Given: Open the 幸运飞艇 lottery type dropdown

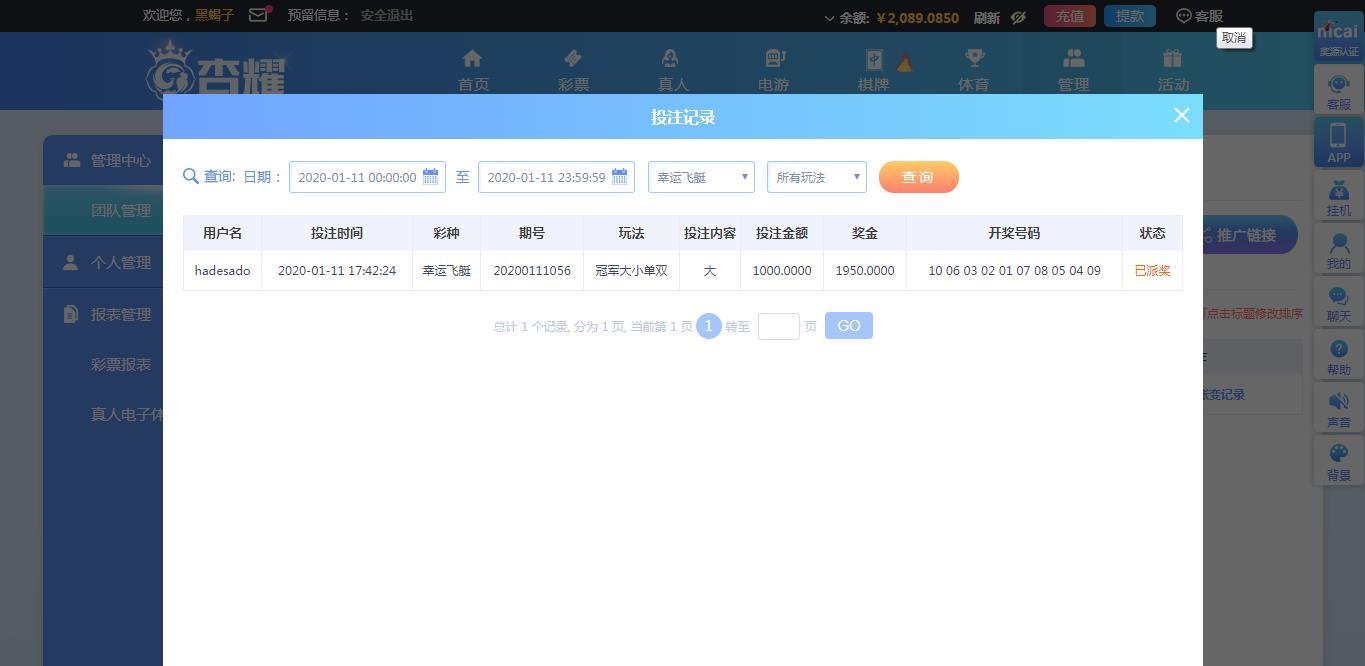Looking at the screenshot, I should (x=701, y=177).
